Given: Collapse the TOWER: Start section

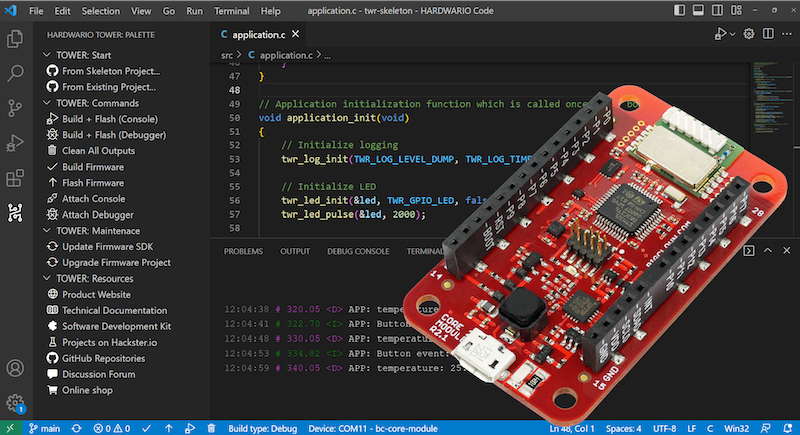Looking at the screenshot, I should coord(47,55).
